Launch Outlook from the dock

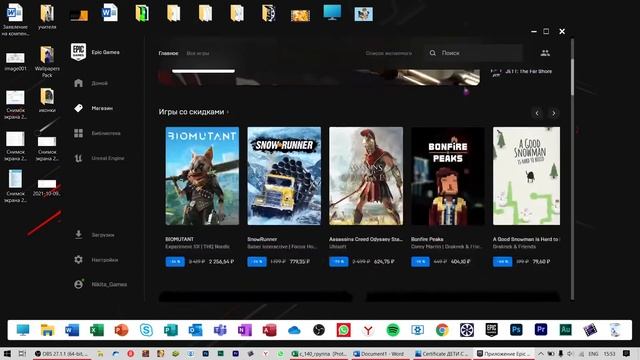coord(196,330)
